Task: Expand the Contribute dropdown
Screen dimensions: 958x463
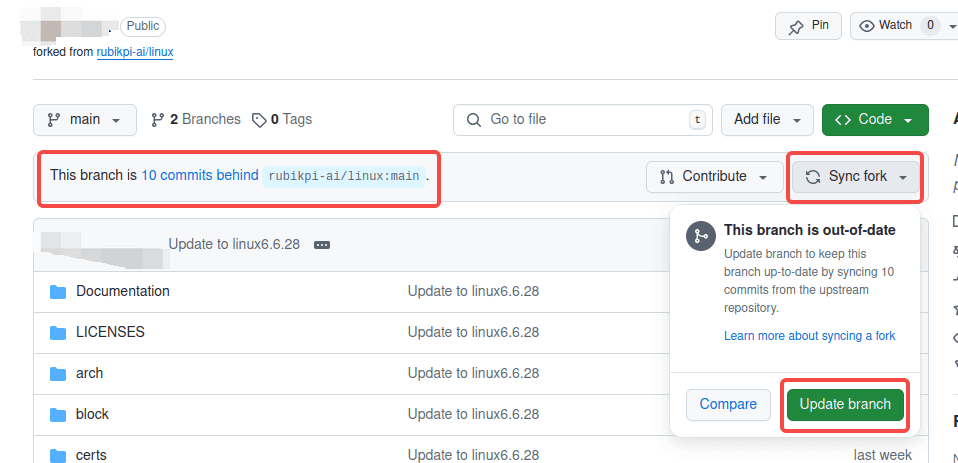Action: (715, 177)
